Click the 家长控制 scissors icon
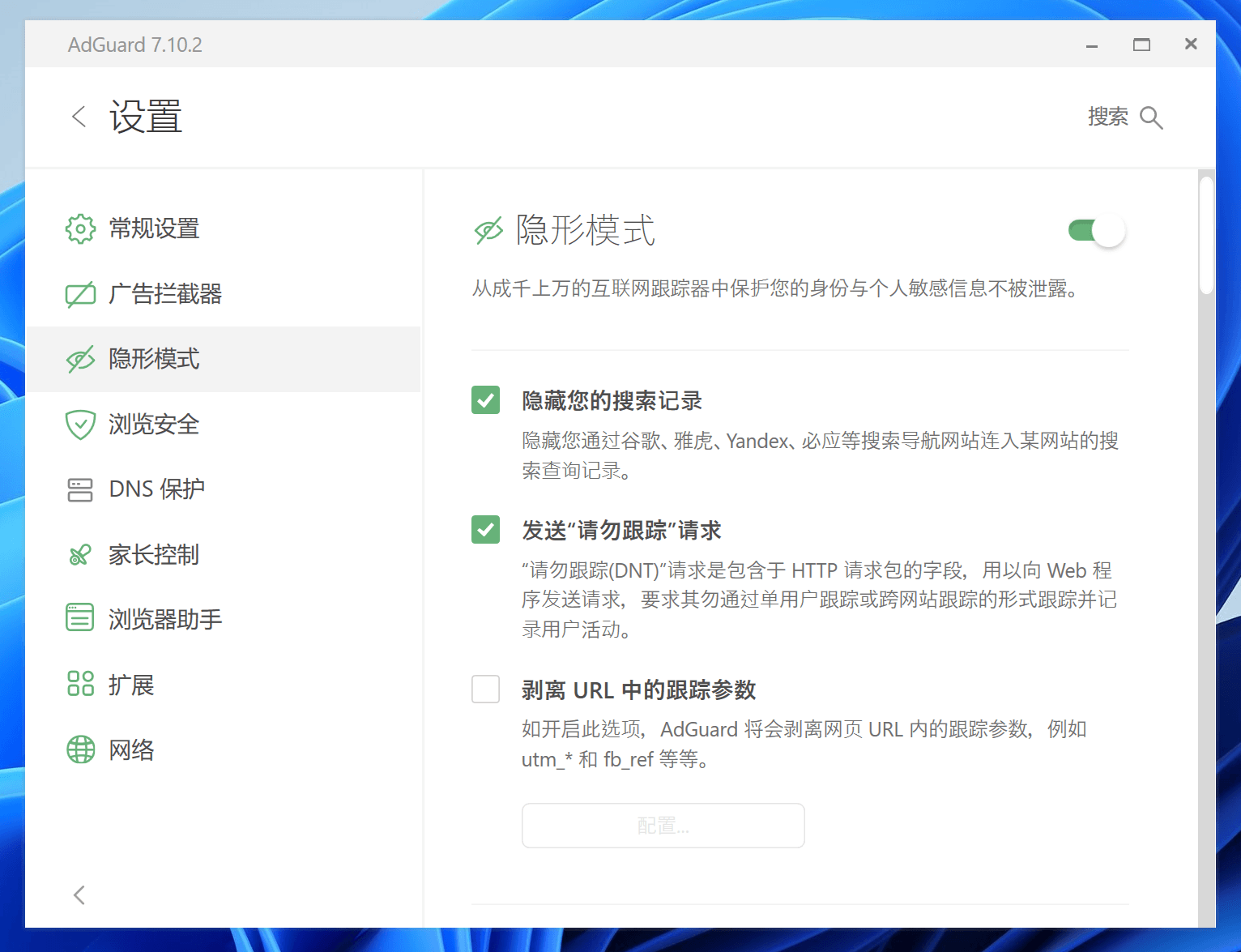 point(80,554)
